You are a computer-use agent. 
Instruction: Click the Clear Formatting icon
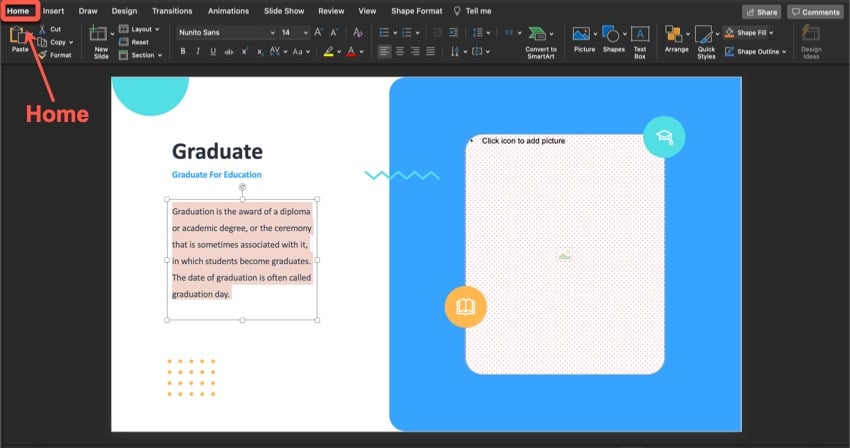point(358,33)
